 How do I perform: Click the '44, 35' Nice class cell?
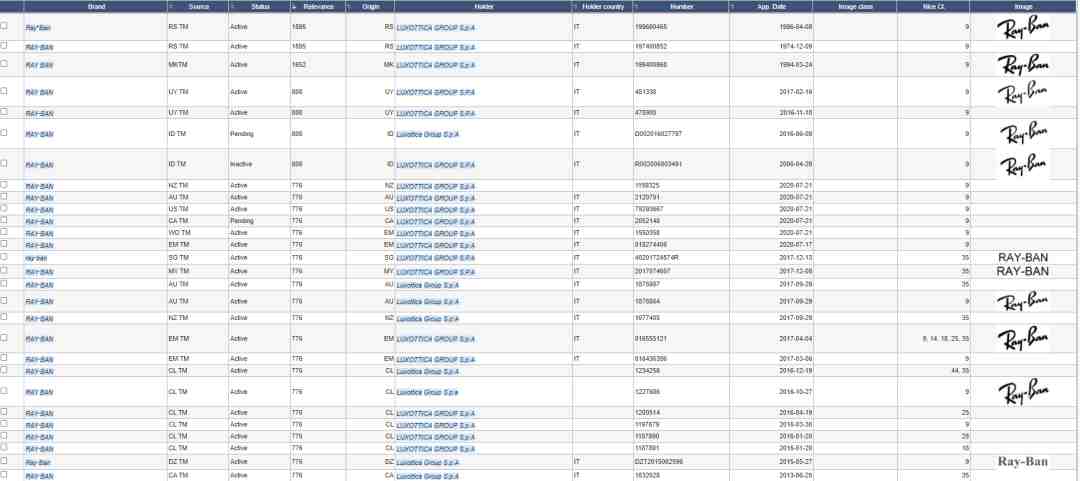(959, 371)
